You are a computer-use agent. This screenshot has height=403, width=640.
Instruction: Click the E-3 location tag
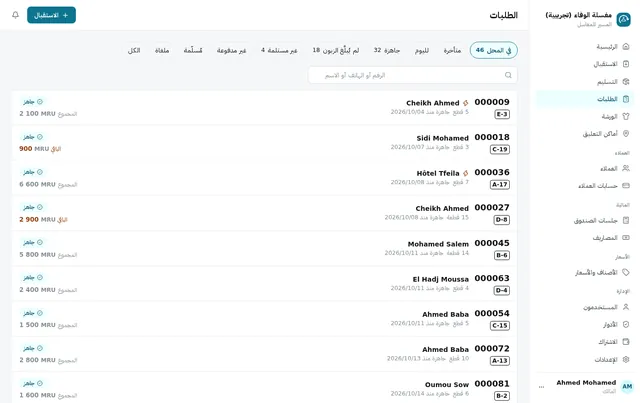point(502,114)
